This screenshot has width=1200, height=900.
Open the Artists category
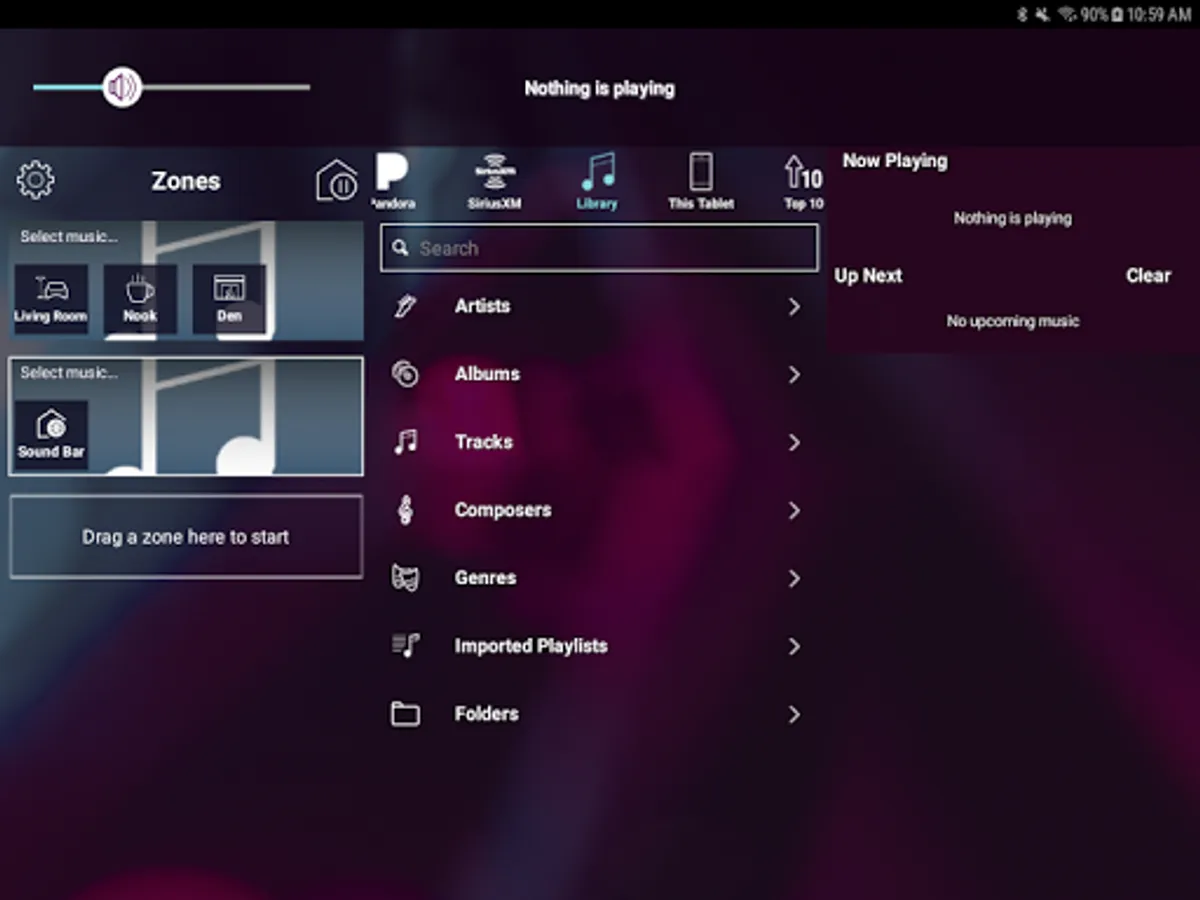pyautogui.click(x=599, y=306)
